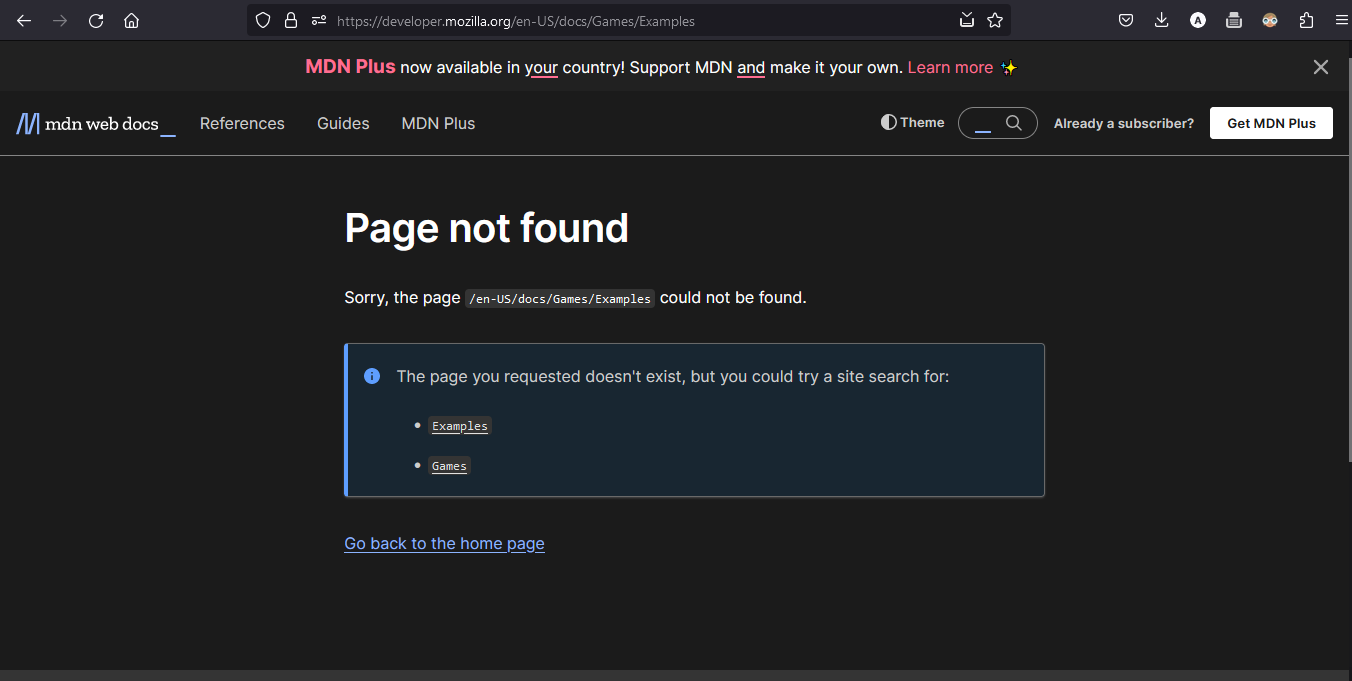Search the site for Games
Viewport: 1352px width, 681px height.
point(449,465)
